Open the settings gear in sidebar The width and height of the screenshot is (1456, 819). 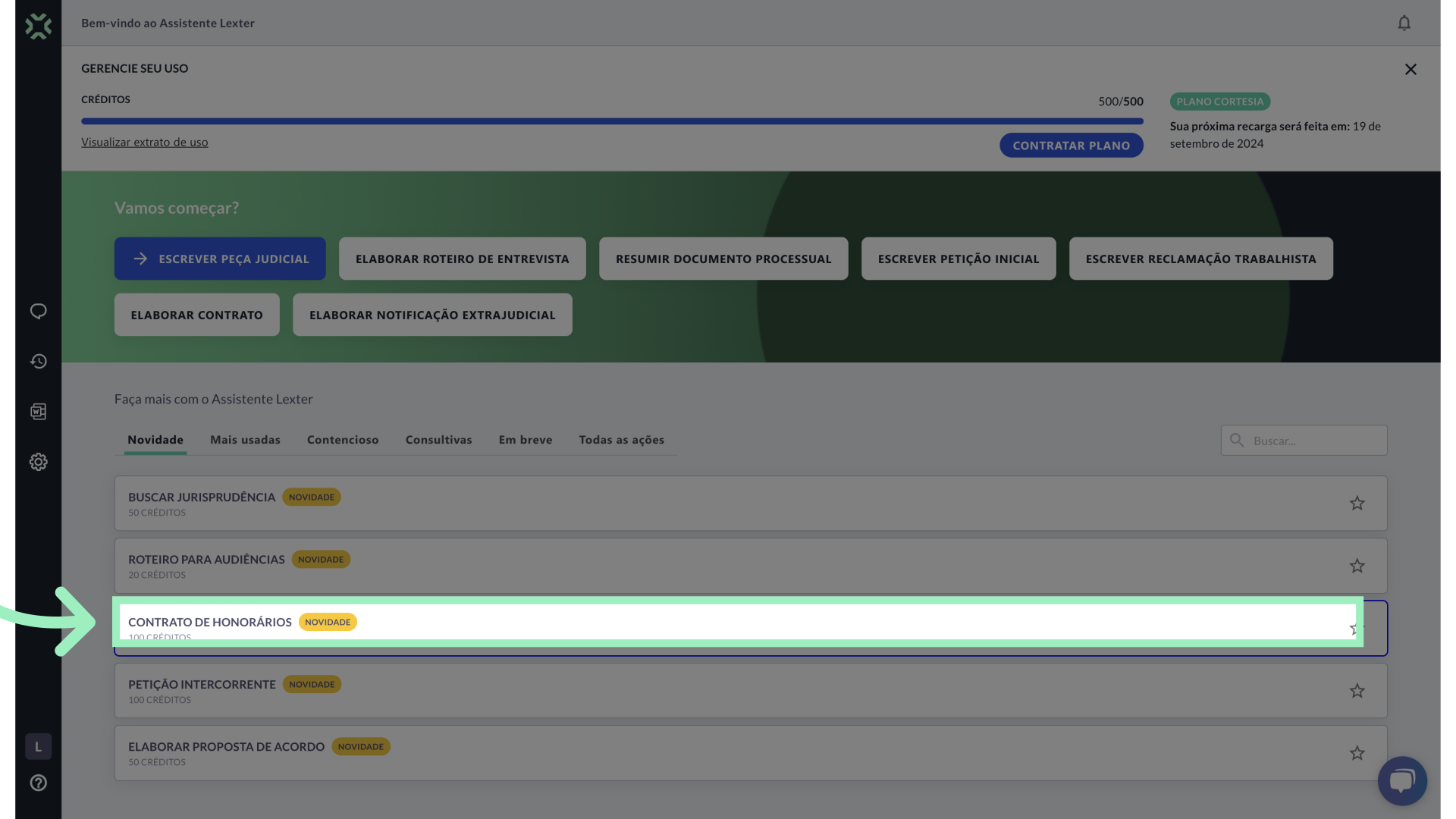pos(38,462)
